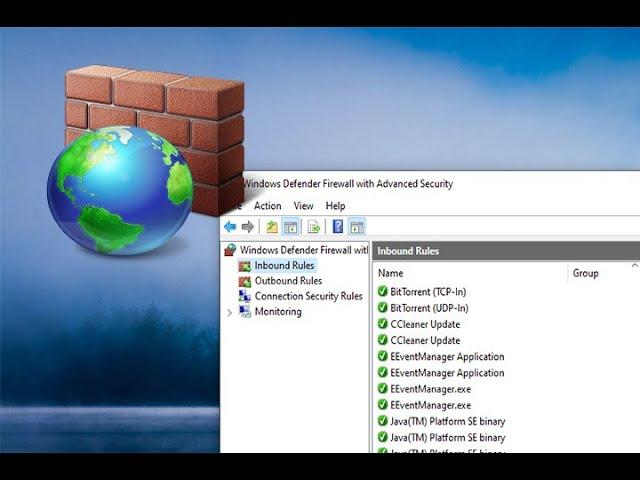Click the window title bar text
The image size is (640, 480).
(348, 184)
